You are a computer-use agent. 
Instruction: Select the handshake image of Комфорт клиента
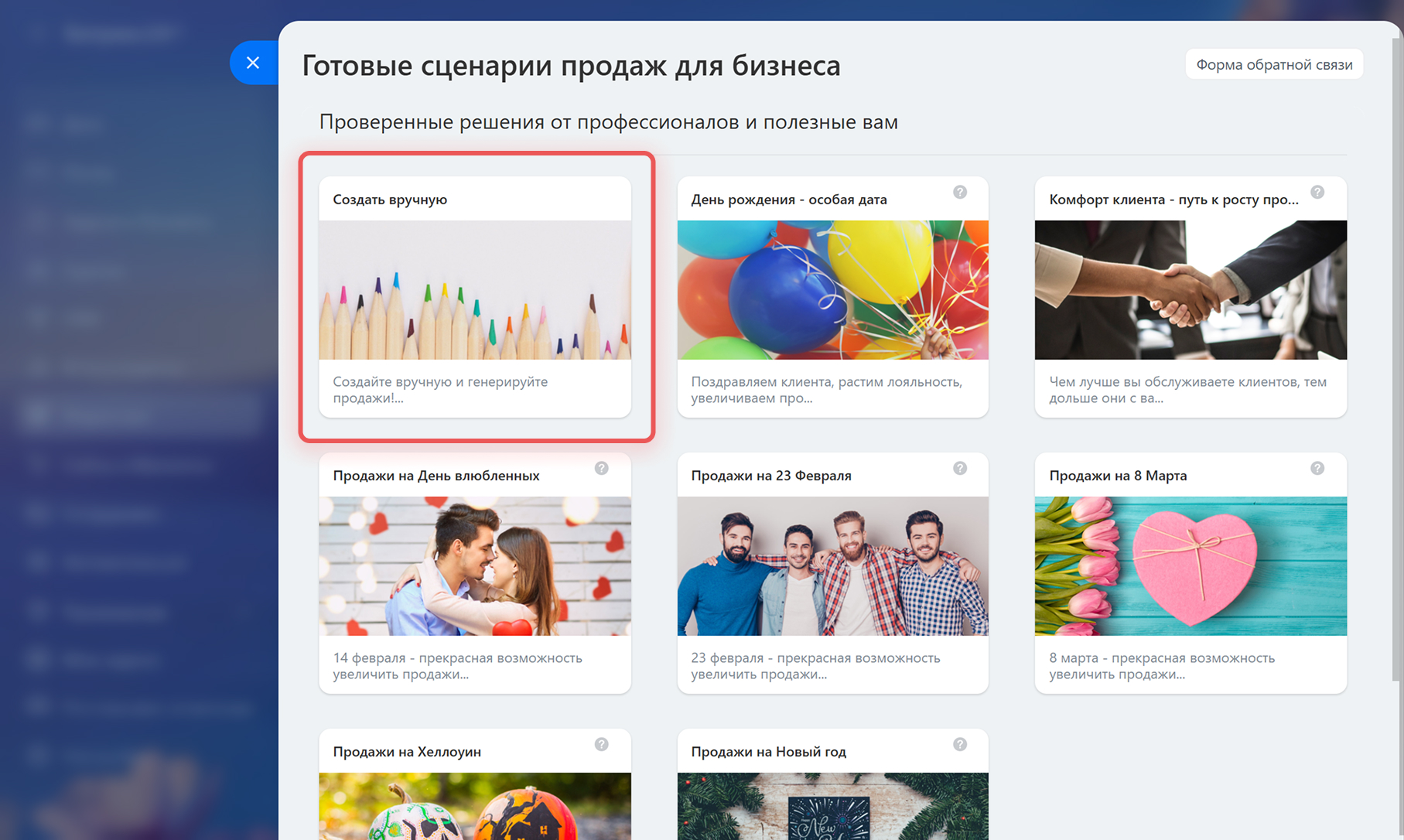1190,290
